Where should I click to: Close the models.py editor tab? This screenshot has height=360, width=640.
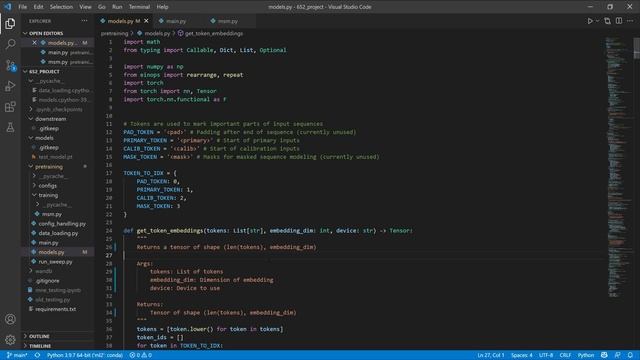click(x=147, y=21)
